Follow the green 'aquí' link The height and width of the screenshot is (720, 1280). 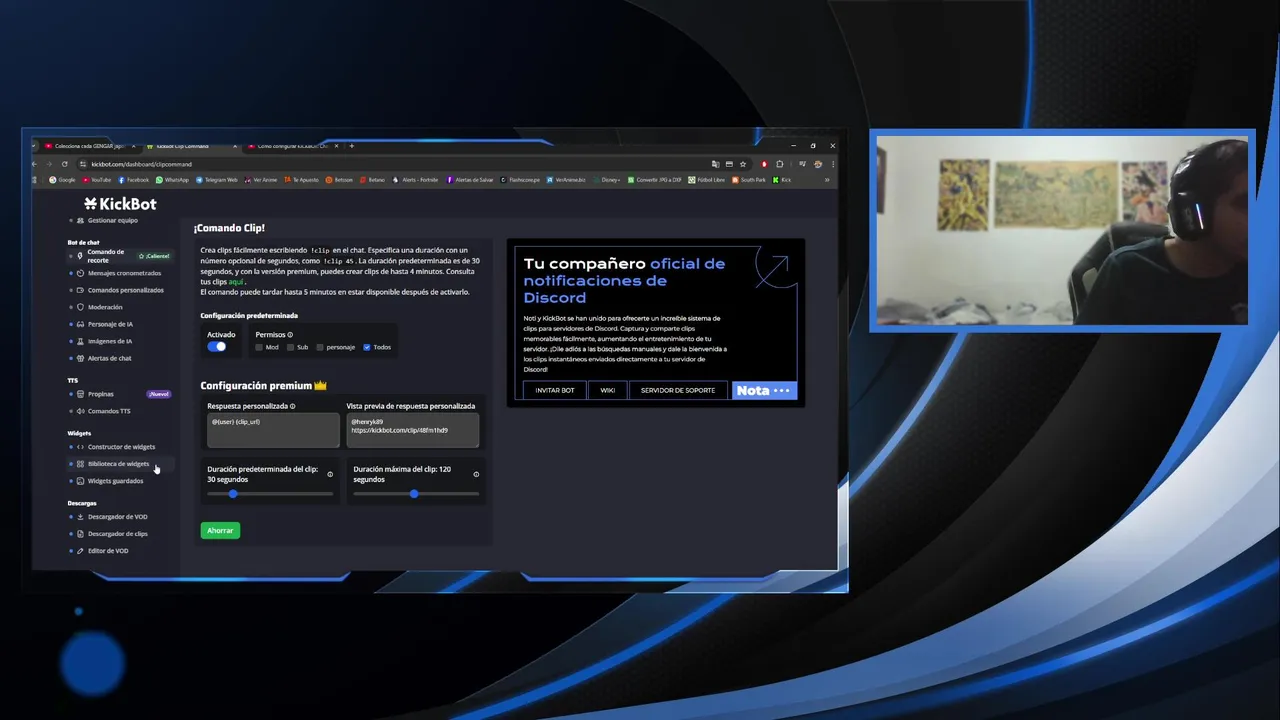(236, 282)
